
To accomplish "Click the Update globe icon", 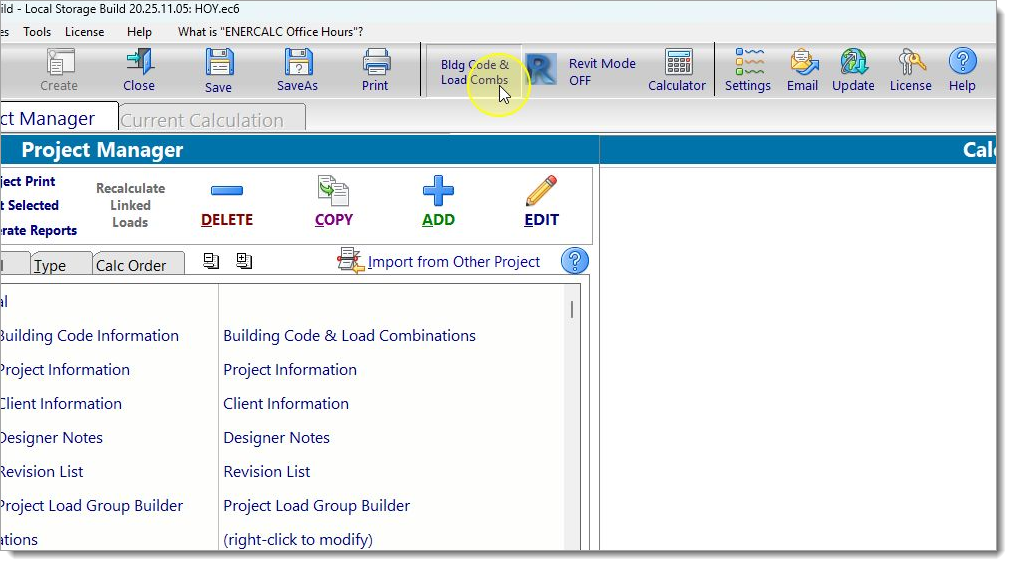I will pos(853,70).
